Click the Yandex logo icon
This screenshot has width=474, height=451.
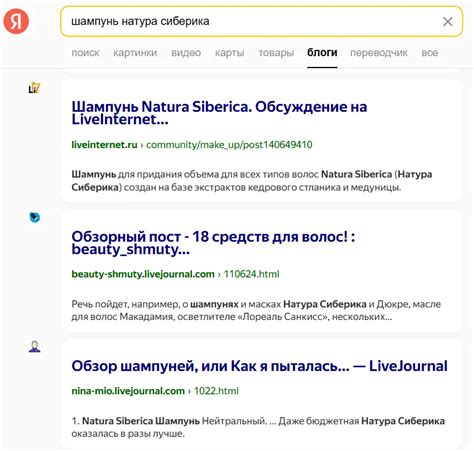pos(16,21)
